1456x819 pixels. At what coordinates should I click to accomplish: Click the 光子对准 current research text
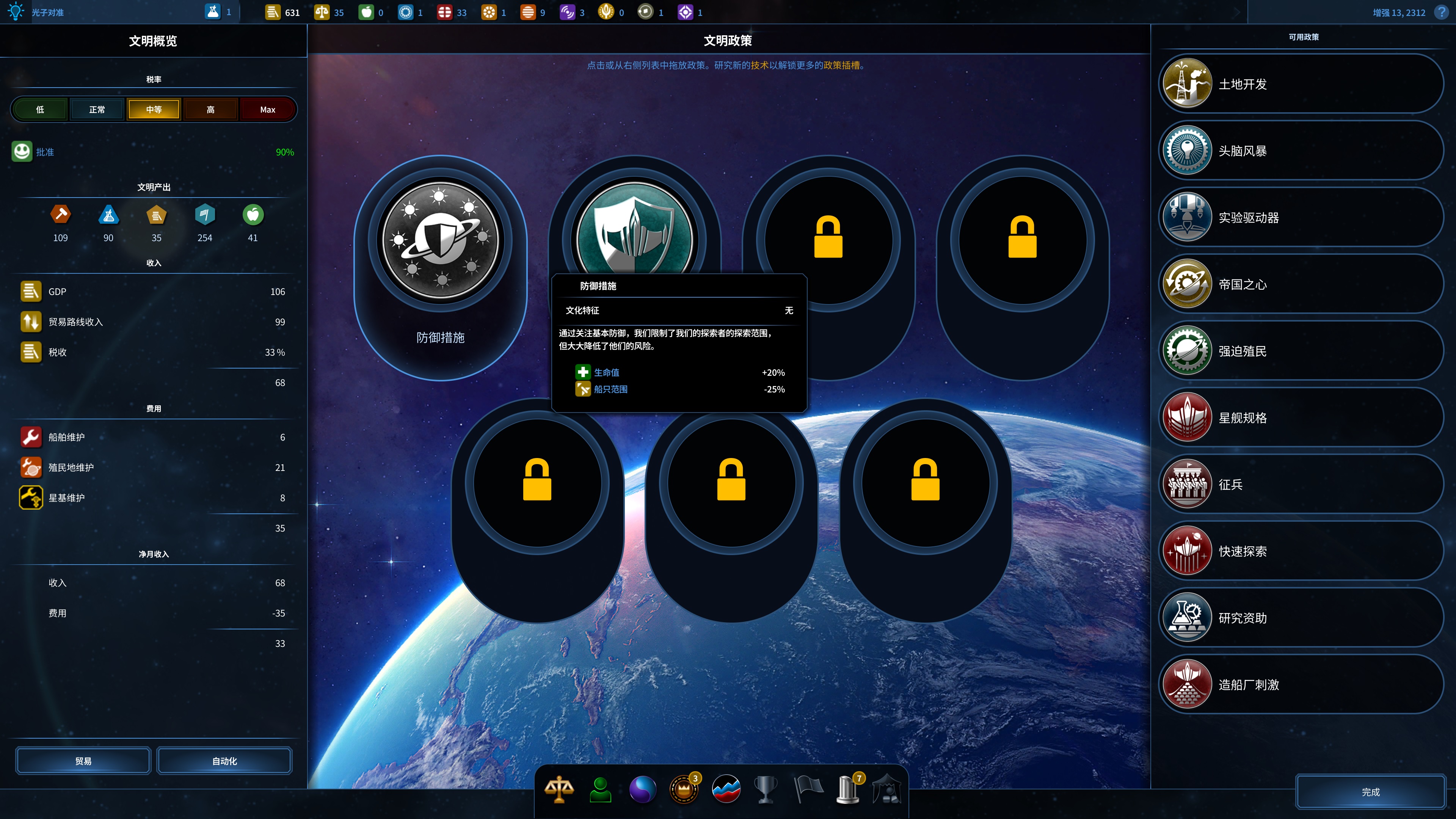47,13
